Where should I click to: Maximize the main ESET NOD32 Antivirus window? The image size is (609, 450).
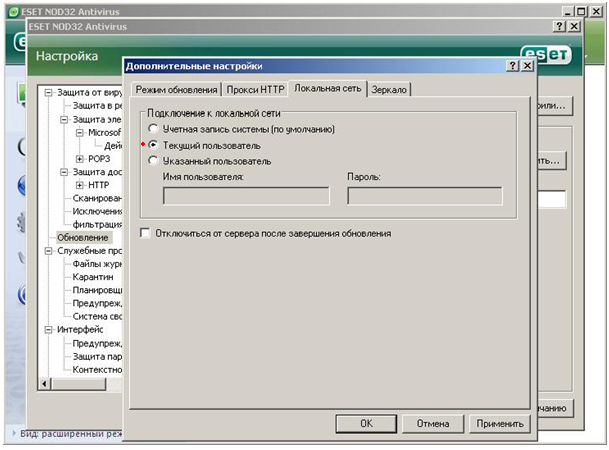pyautogui.click(x=581, y=12)
